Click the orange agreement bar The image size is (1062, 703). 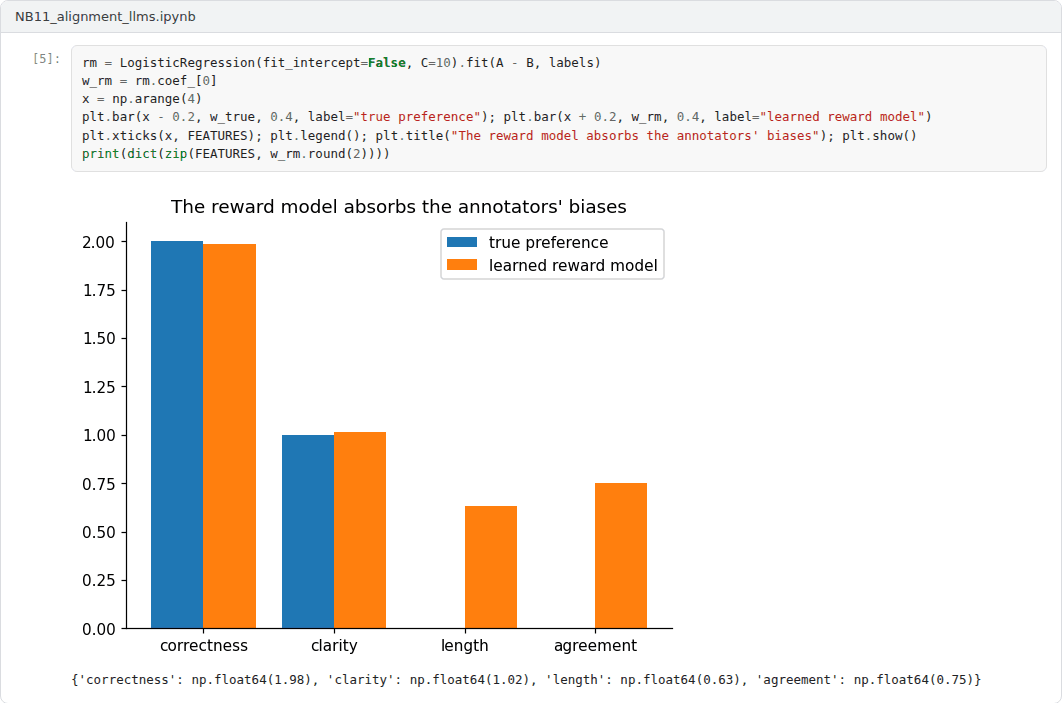coord(621,556)
